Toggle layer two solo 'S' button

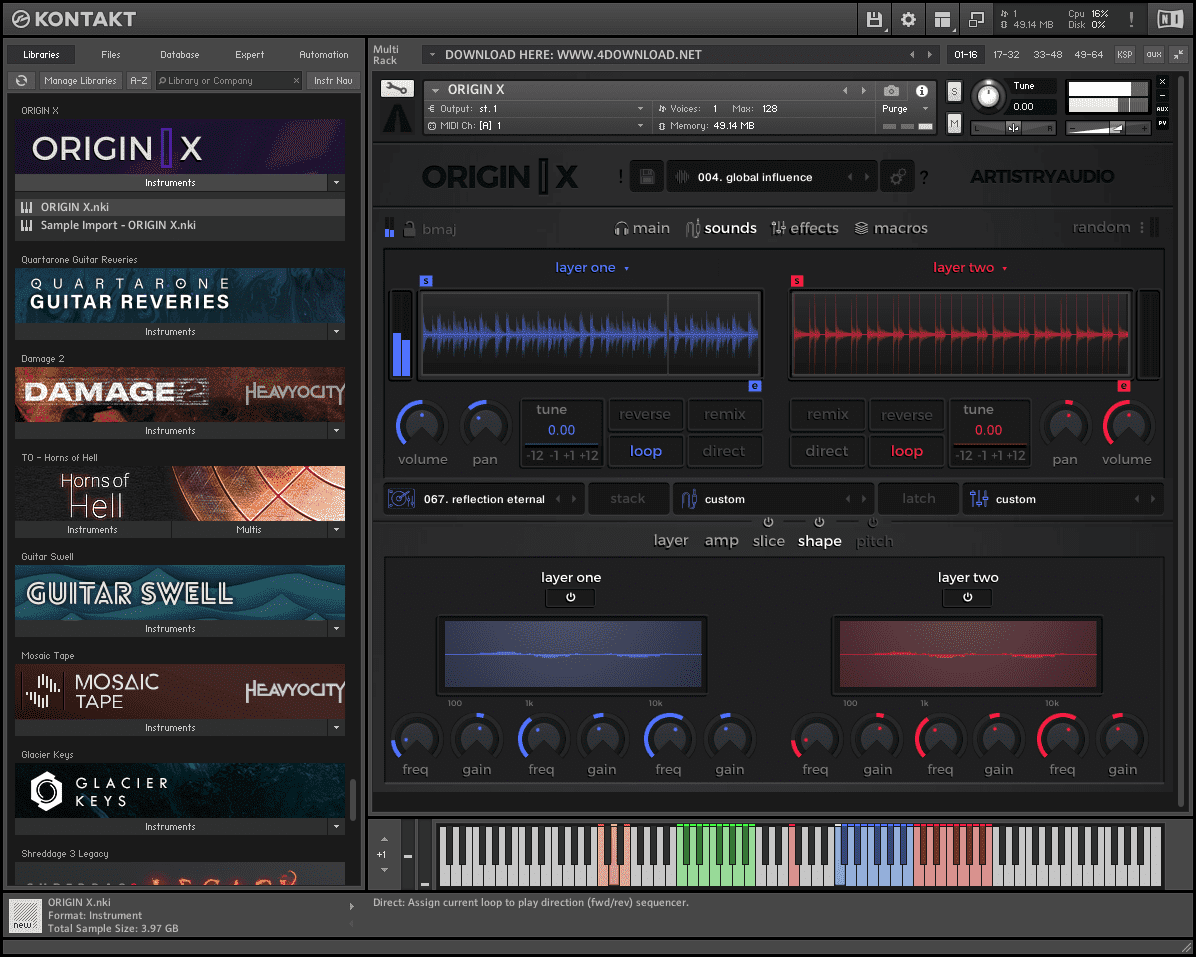pos(797,281)
